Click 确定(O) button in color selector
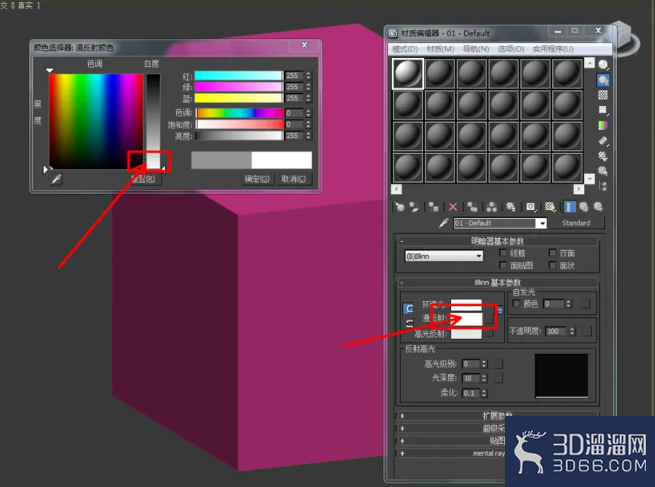 [x=257, y=179]
